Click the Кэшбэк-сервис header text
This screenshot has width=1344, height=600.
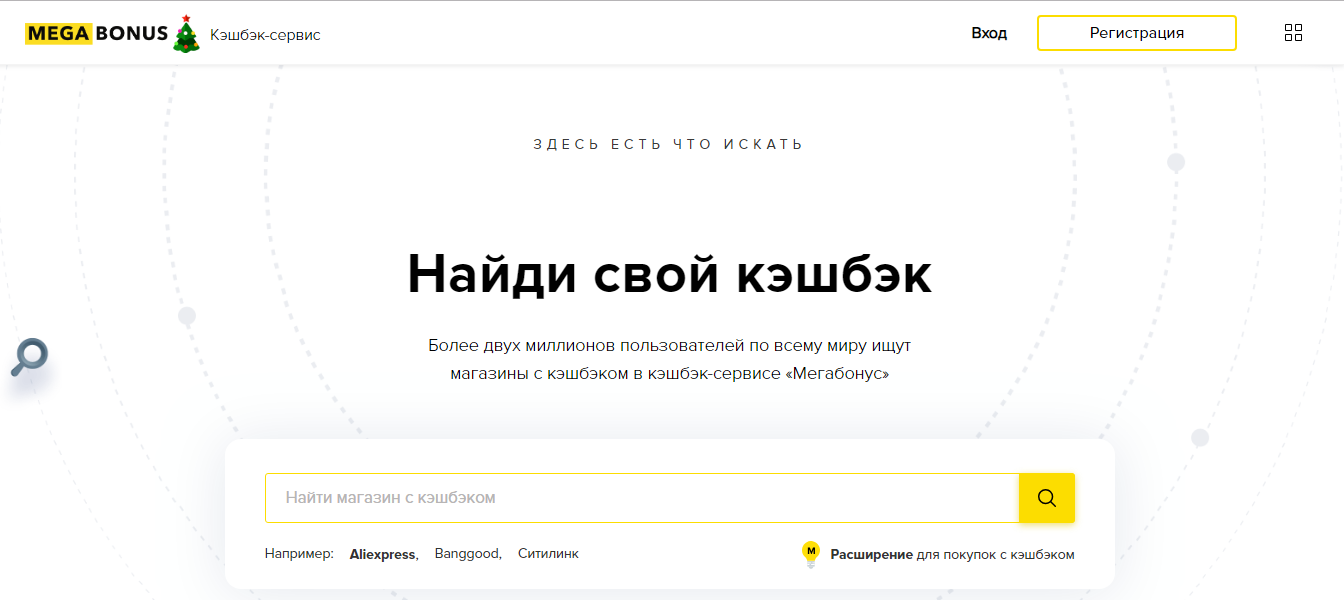coord(265,35)
